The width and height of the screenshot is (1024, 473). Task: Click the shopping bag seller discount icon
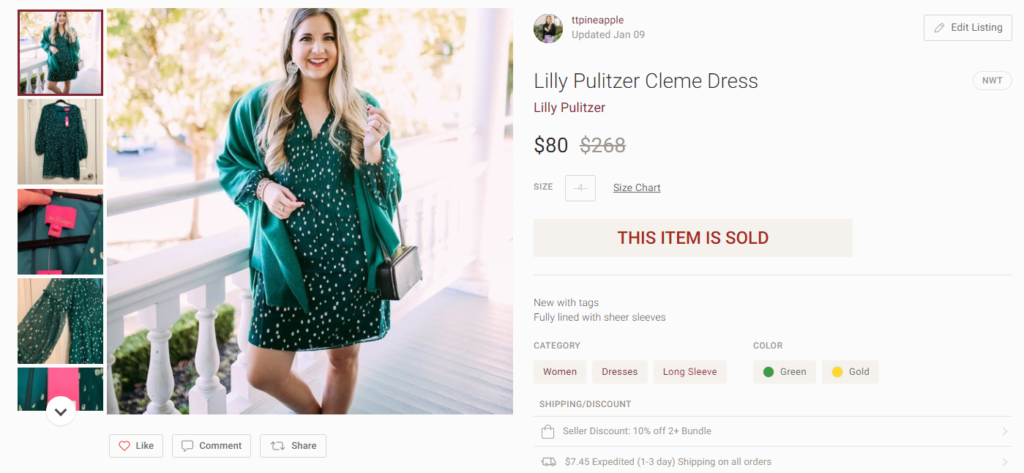547,432
